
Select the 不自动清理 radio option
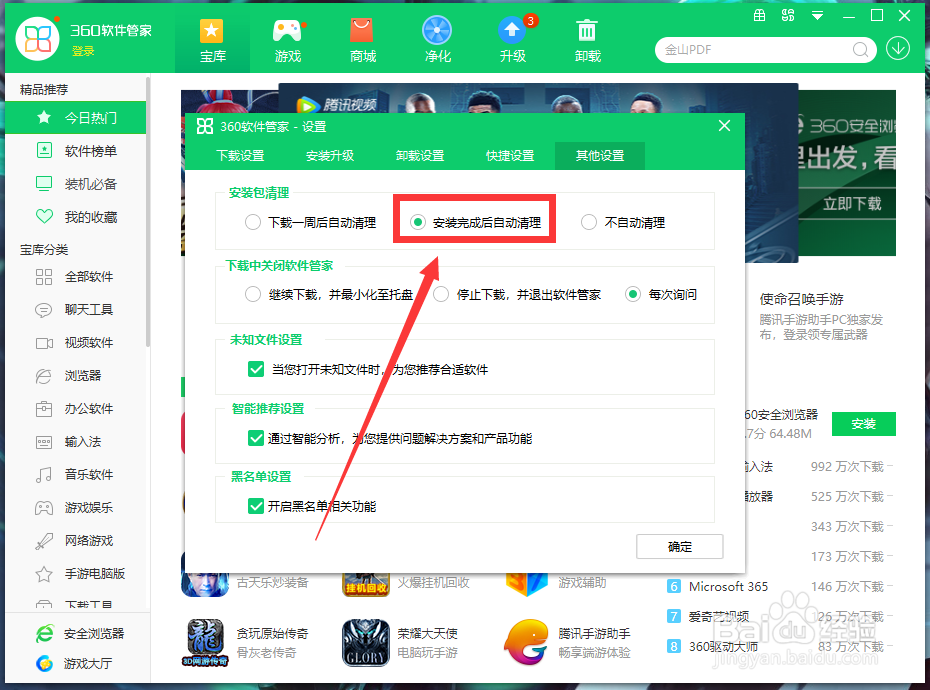click(x=590, y=222)
